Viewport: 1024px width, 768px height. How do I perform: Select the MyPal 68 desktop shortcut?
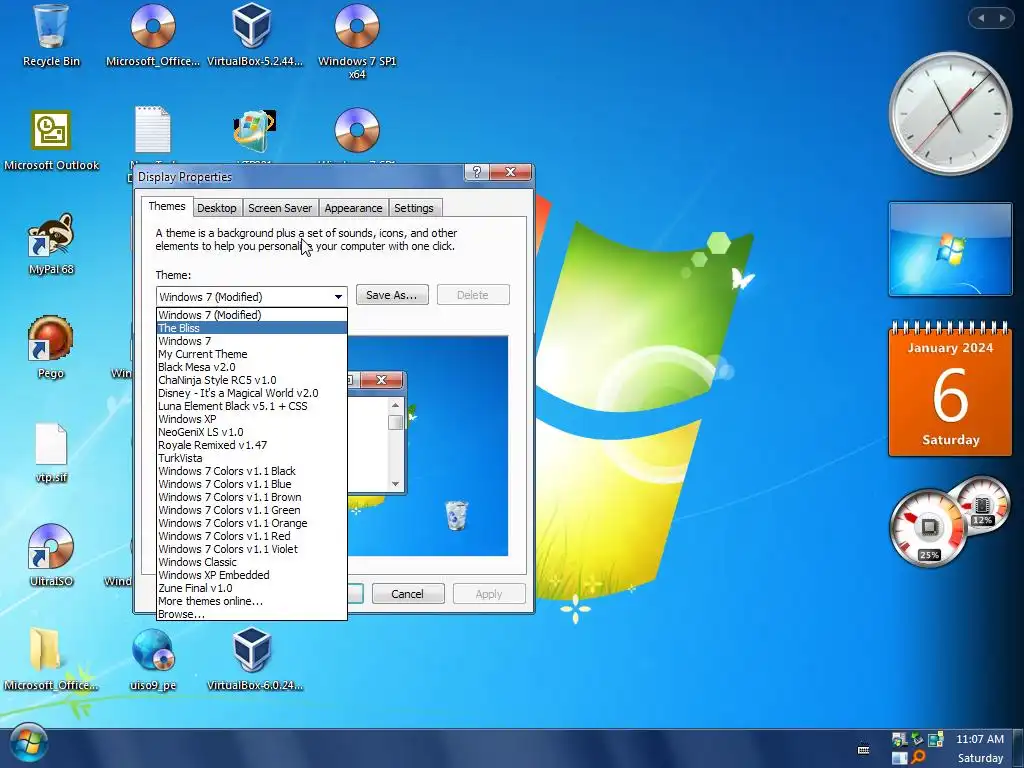tap(51, 244)
